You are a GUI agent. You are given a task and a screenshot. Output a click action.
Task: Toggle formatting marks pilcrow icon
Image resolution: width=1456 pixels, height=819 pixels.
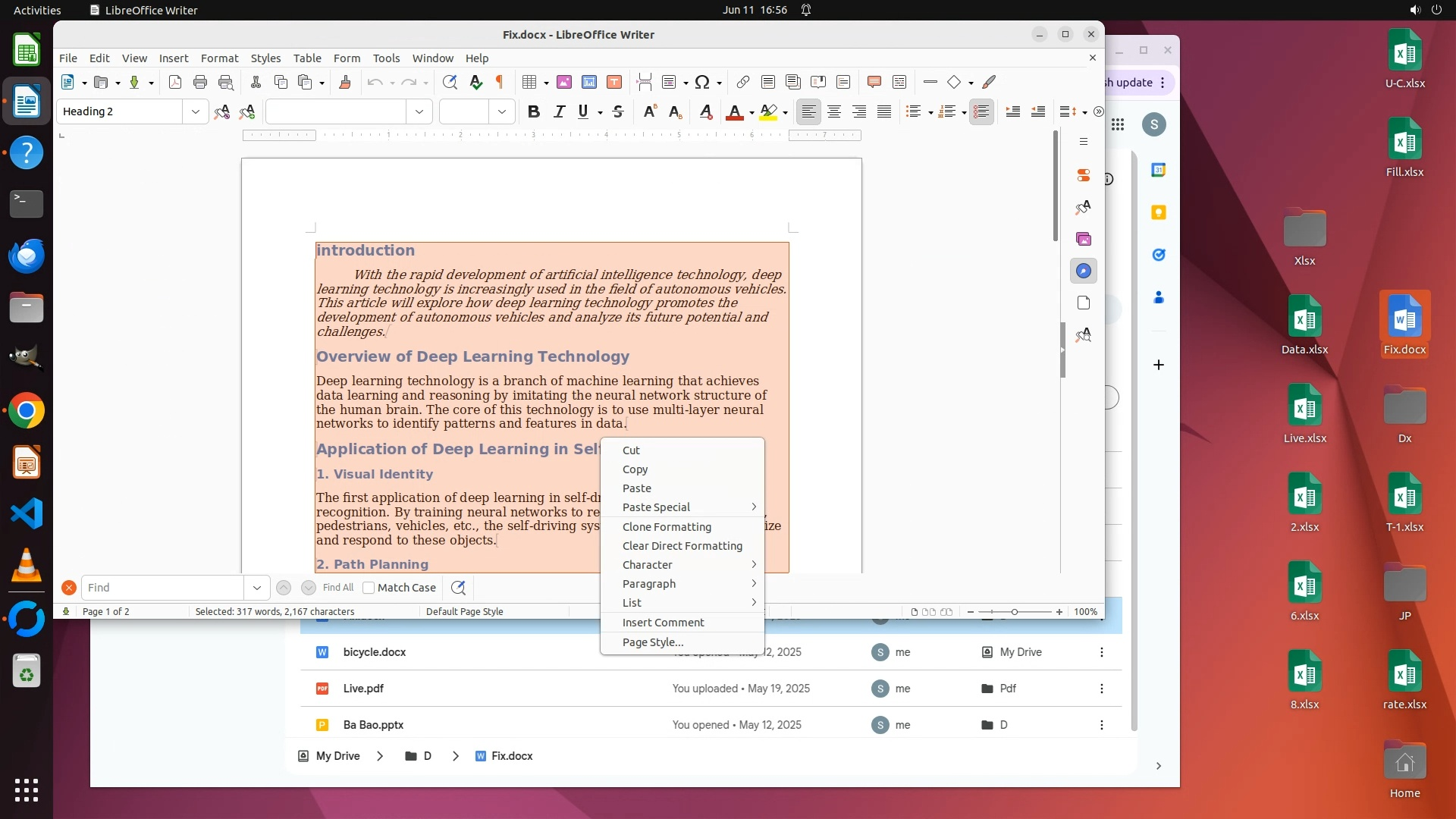(500, 82)
